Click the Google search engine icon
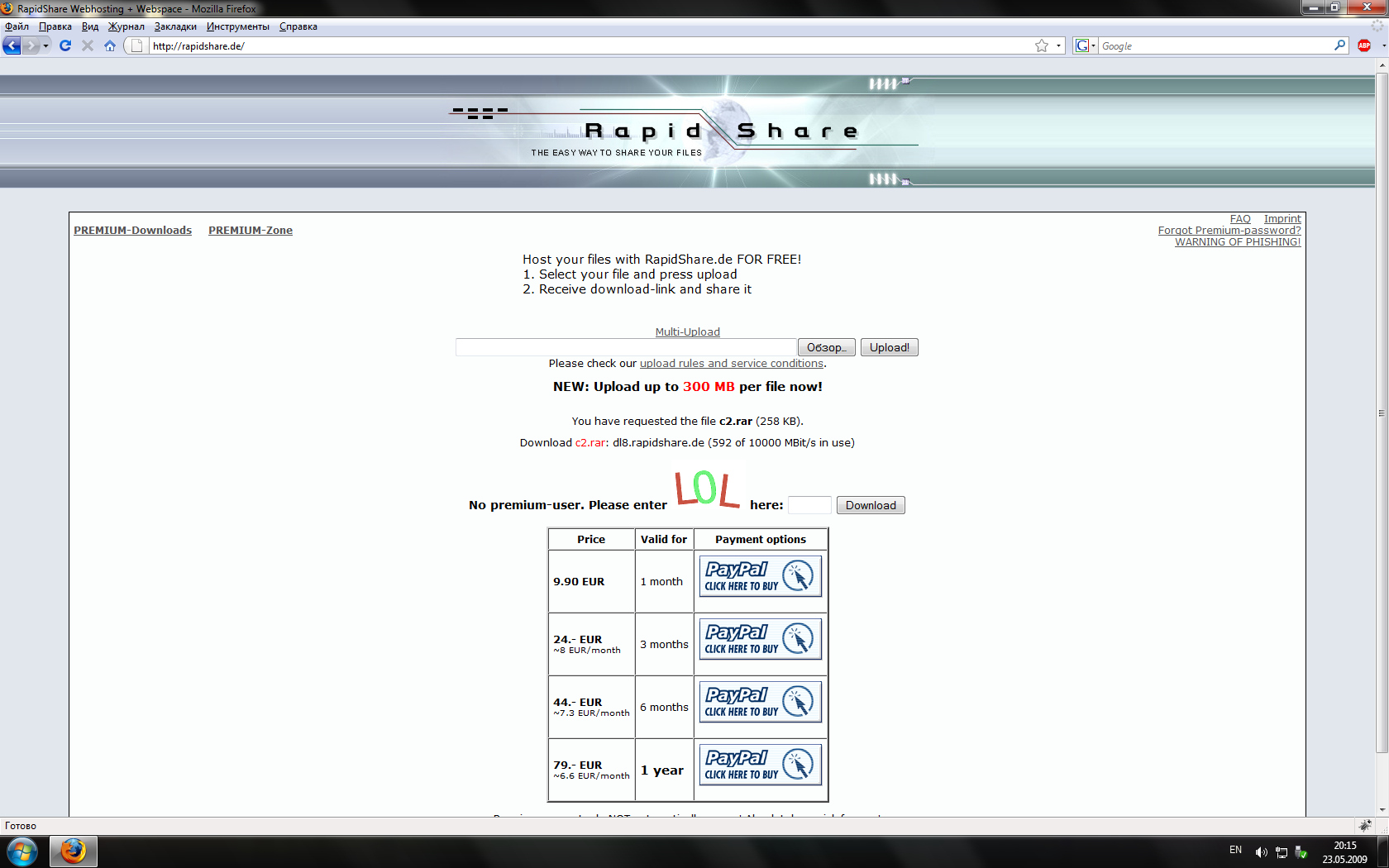This screenshot has height=868, width=1389. [1081, 45]
